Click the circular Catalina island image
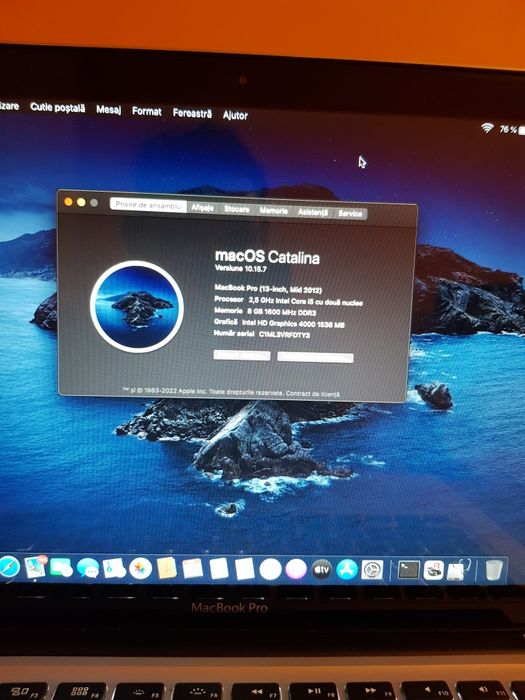The image size is (525, 700). pyautogui.click(x=137, y=307)
